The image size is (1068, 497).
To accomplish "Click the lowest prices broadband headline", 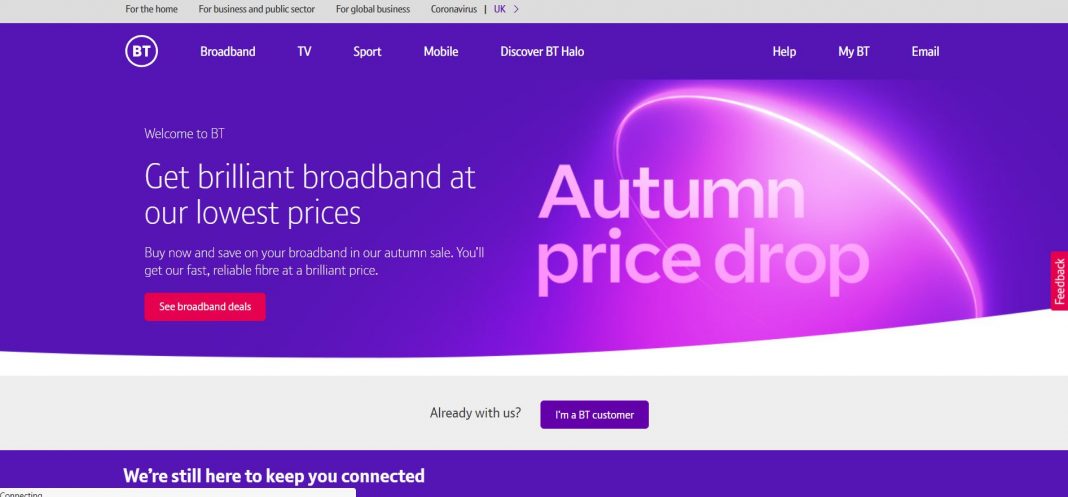I will 310,194.
